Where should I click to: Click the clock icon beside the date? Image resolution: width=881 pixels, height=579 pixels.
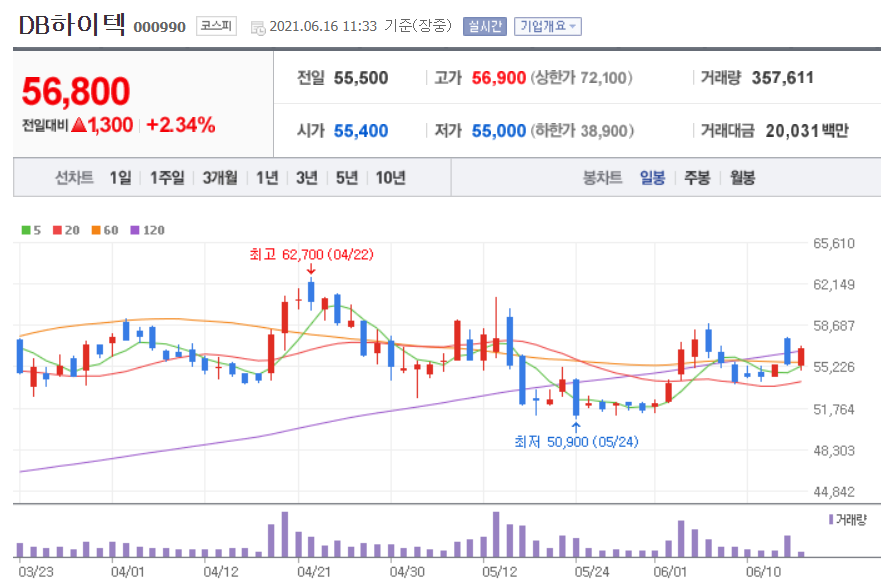tap(258, 28)
